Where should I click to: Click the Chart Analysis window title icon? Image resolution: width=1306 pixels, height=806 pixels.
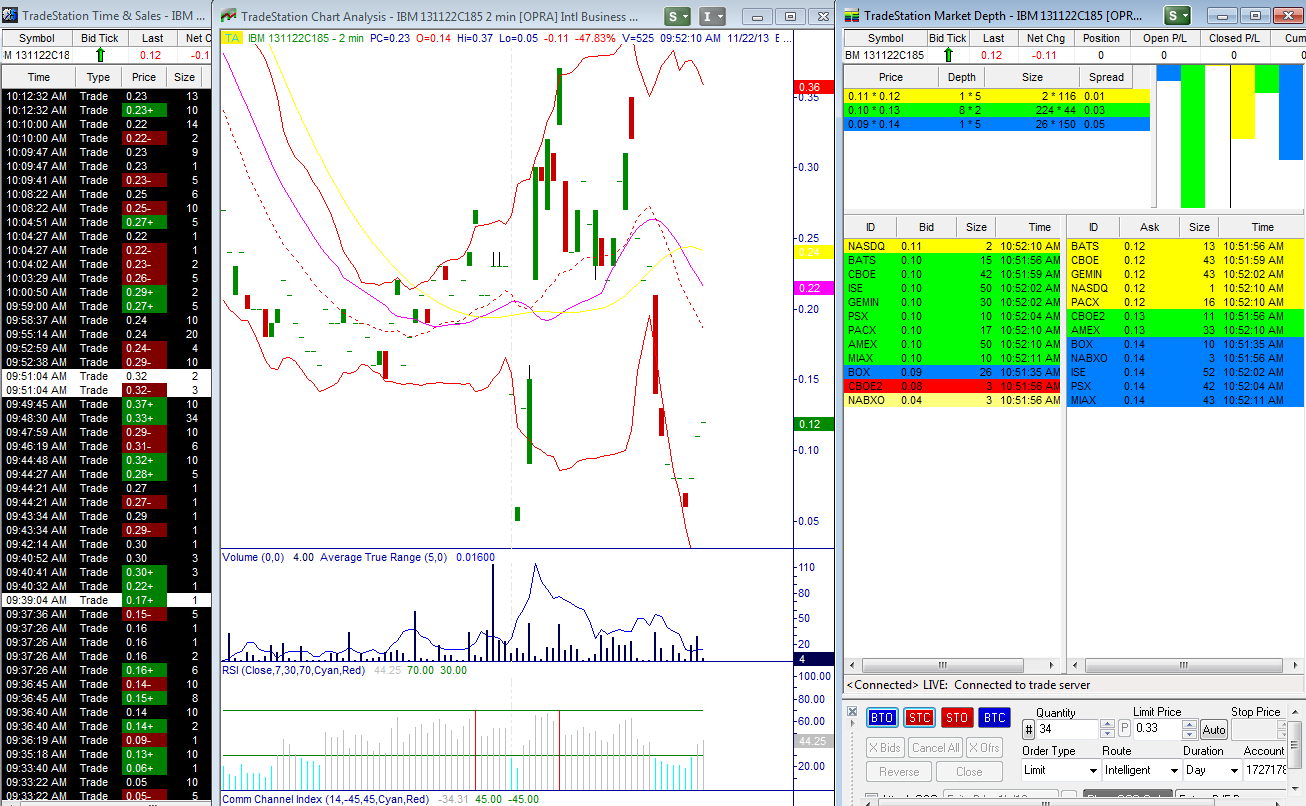[229, 16]
